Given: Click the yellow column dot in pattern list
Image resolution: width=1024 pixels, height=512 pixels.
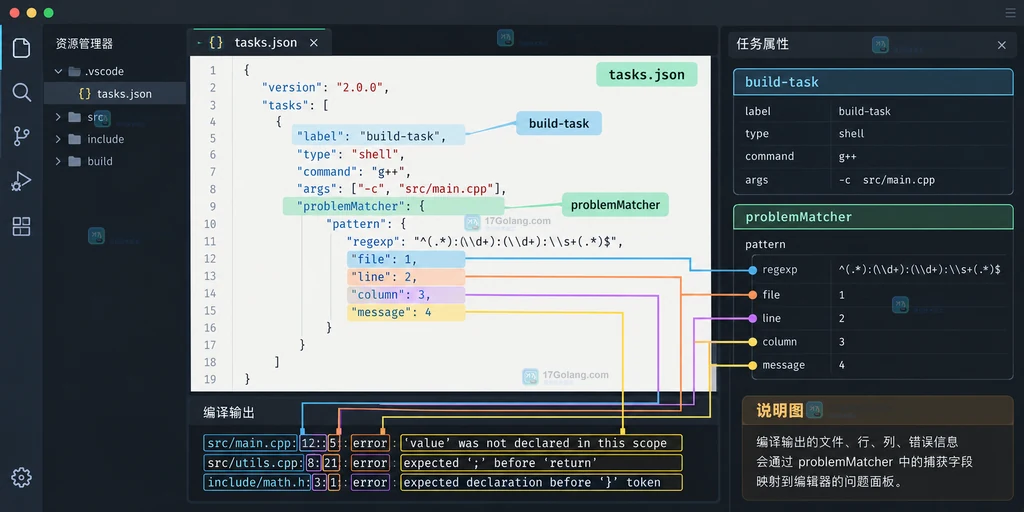Looking at the screenshot, I should tap(752, 342).
